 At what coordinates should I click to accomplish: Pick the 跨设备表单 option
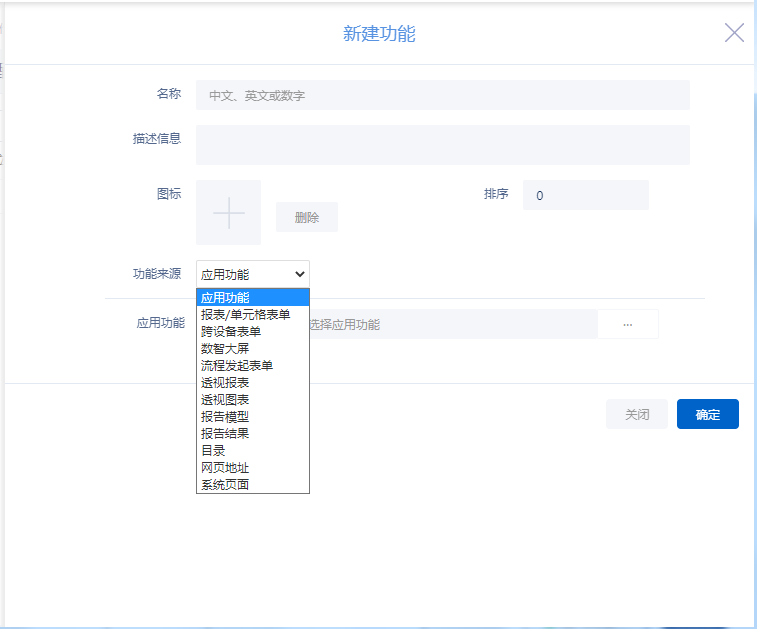tap(253, 331)
